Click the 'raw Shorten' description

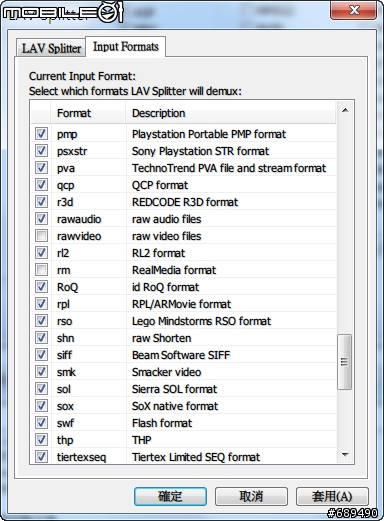tap(162, 338)
